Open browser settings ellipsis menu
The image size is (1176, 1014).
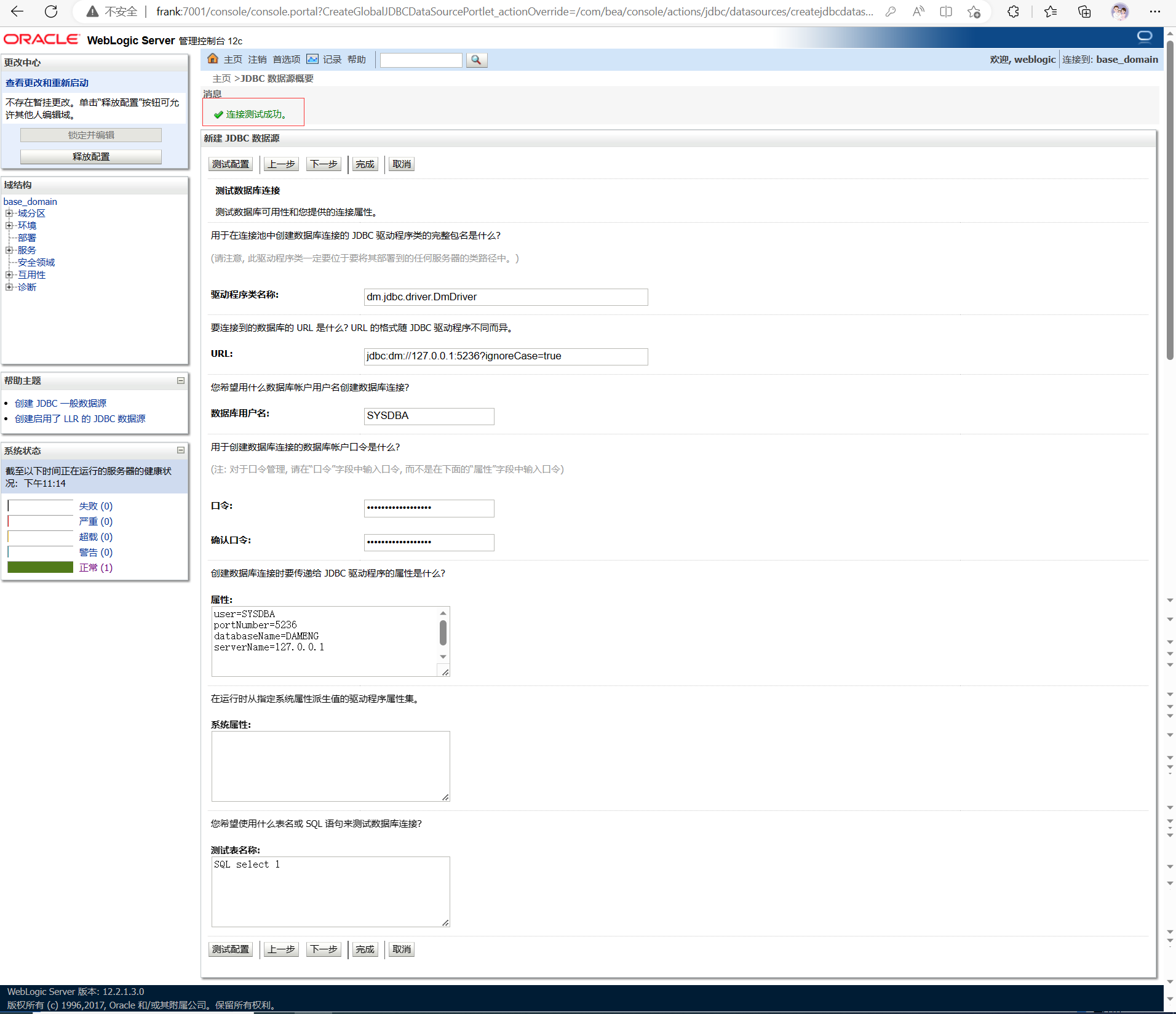(1155, 12)
